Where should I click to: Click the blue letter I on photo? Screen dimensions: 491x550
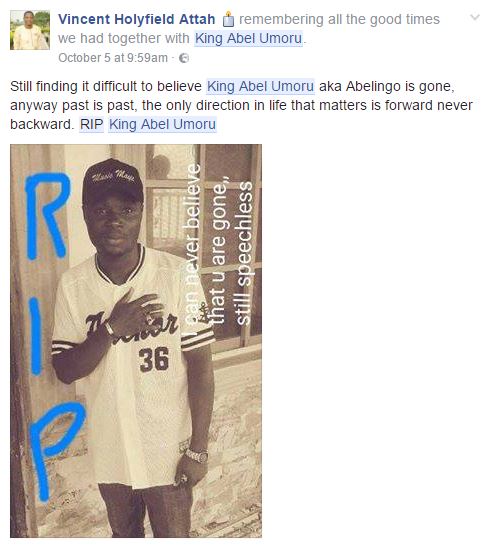click(35, 336)
